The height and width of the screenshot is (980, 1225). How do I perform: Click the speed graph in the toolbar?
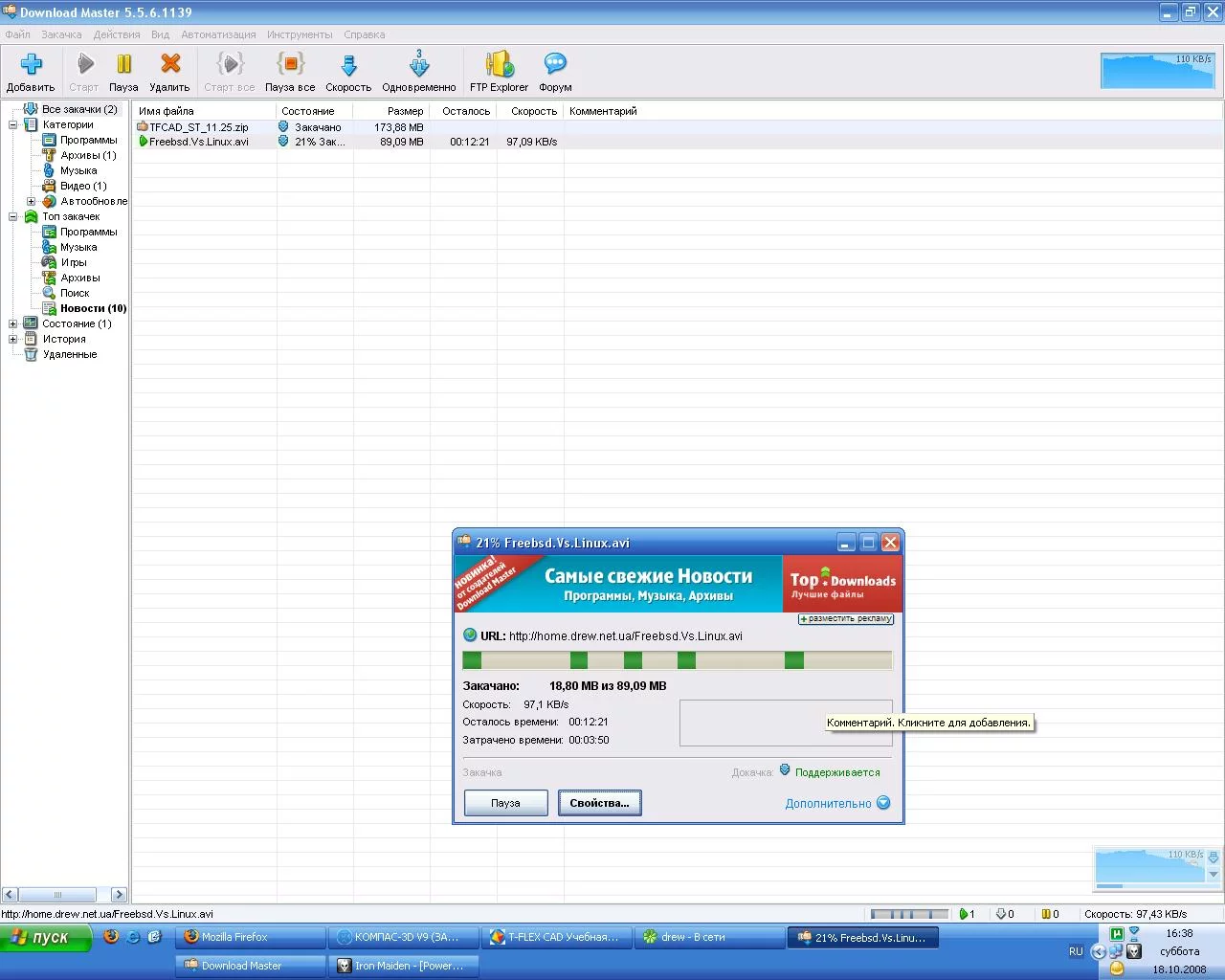1158,71
